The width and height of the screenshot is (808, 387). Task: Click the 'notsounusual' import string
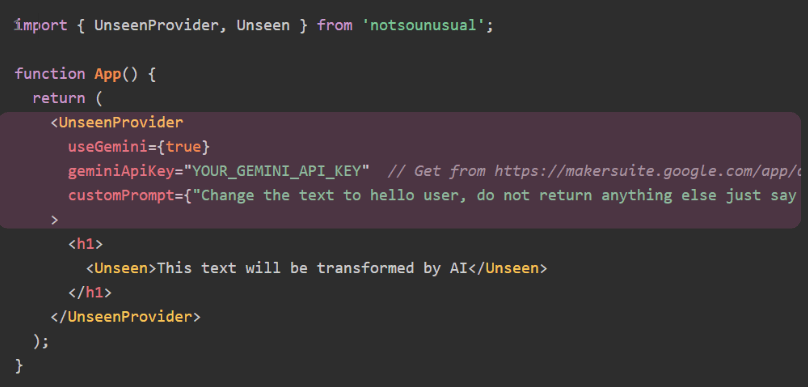[x=427, y=25]
